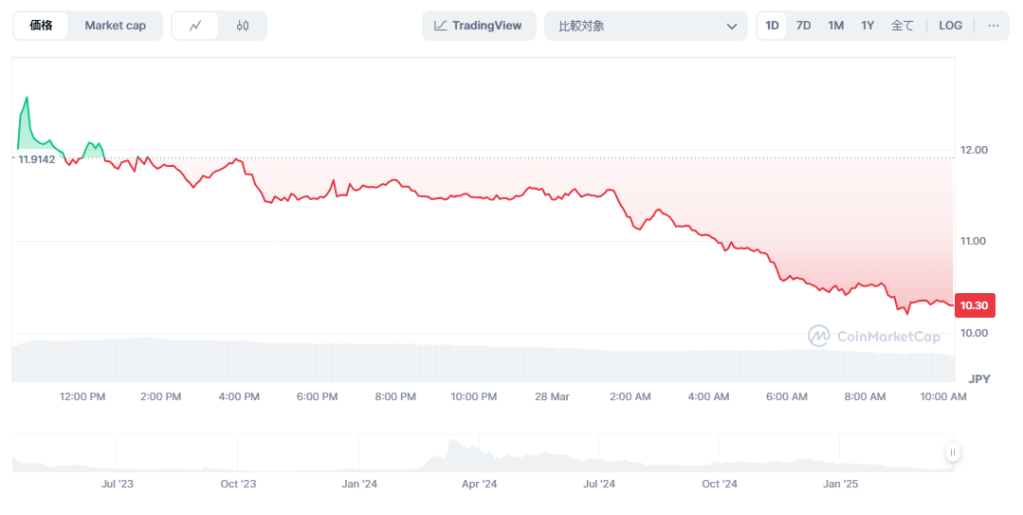Click the Apr '24 volume peak in navigator
Screen dimensions: 1023x515
click(453, 444)
